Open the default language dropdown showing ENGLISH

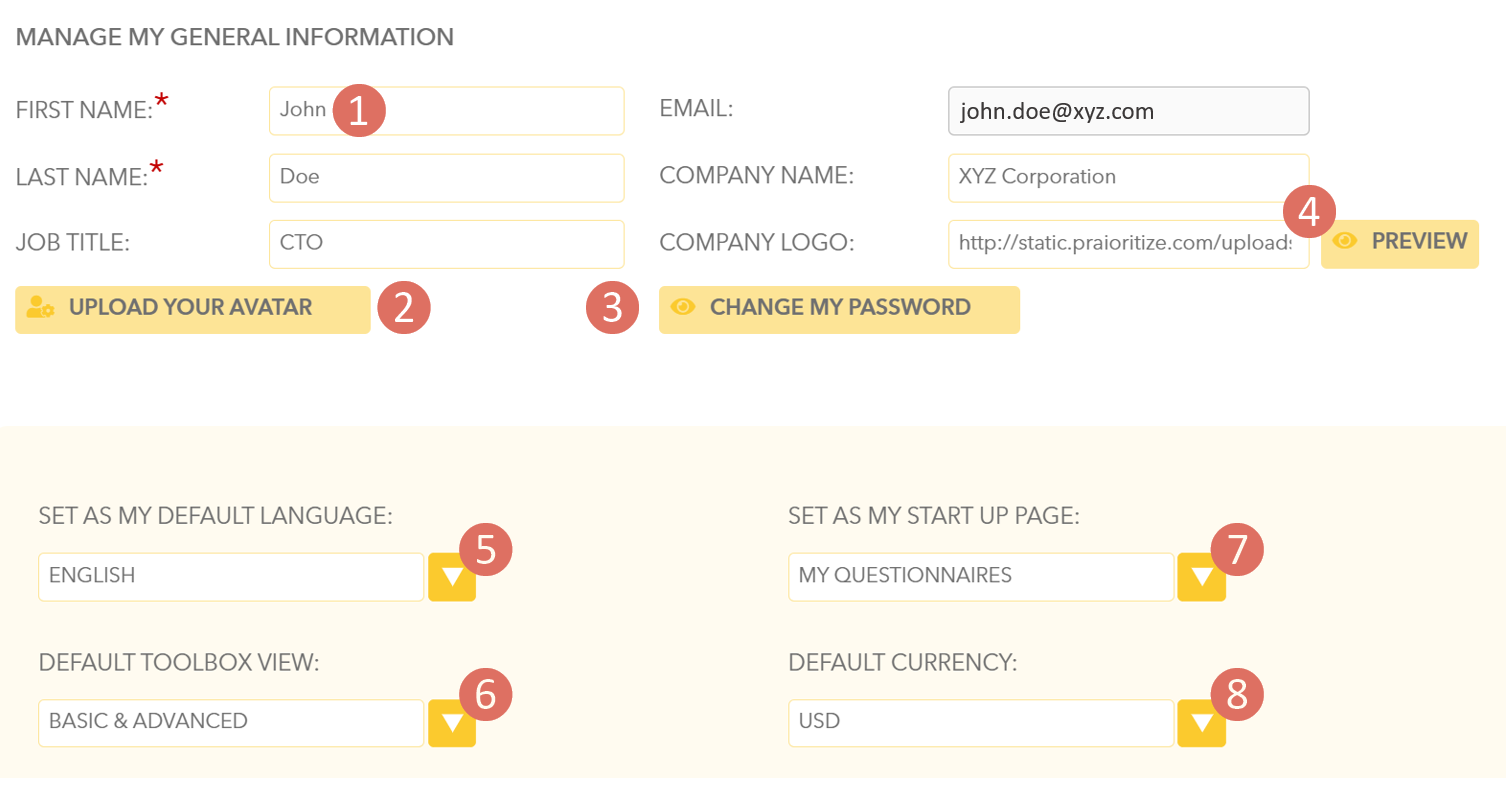[x=231, y=577]
